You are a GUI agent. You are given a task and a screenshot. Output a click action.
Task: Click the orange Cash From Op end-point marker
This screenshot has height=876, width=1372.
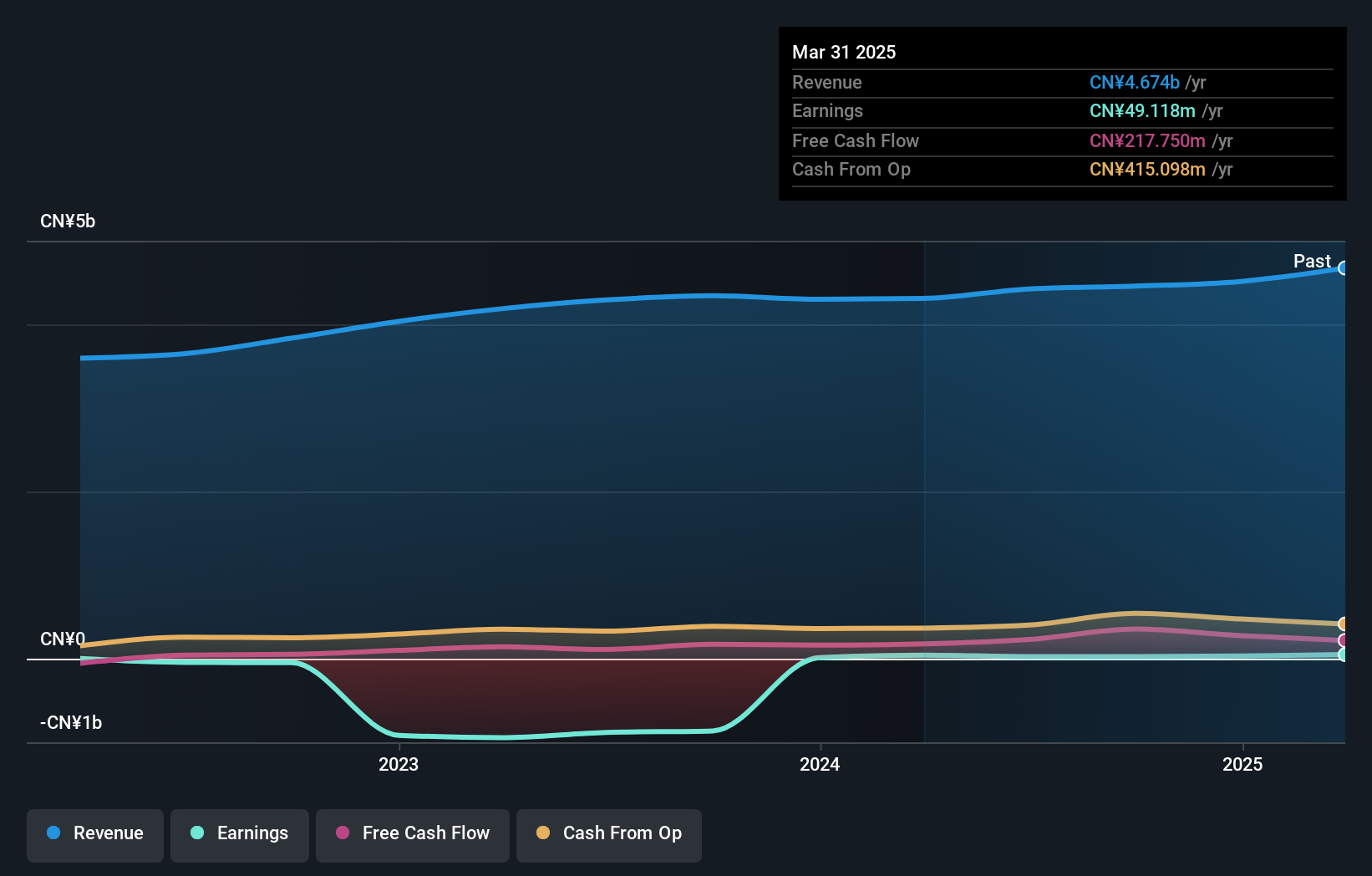click(1344, 624)
